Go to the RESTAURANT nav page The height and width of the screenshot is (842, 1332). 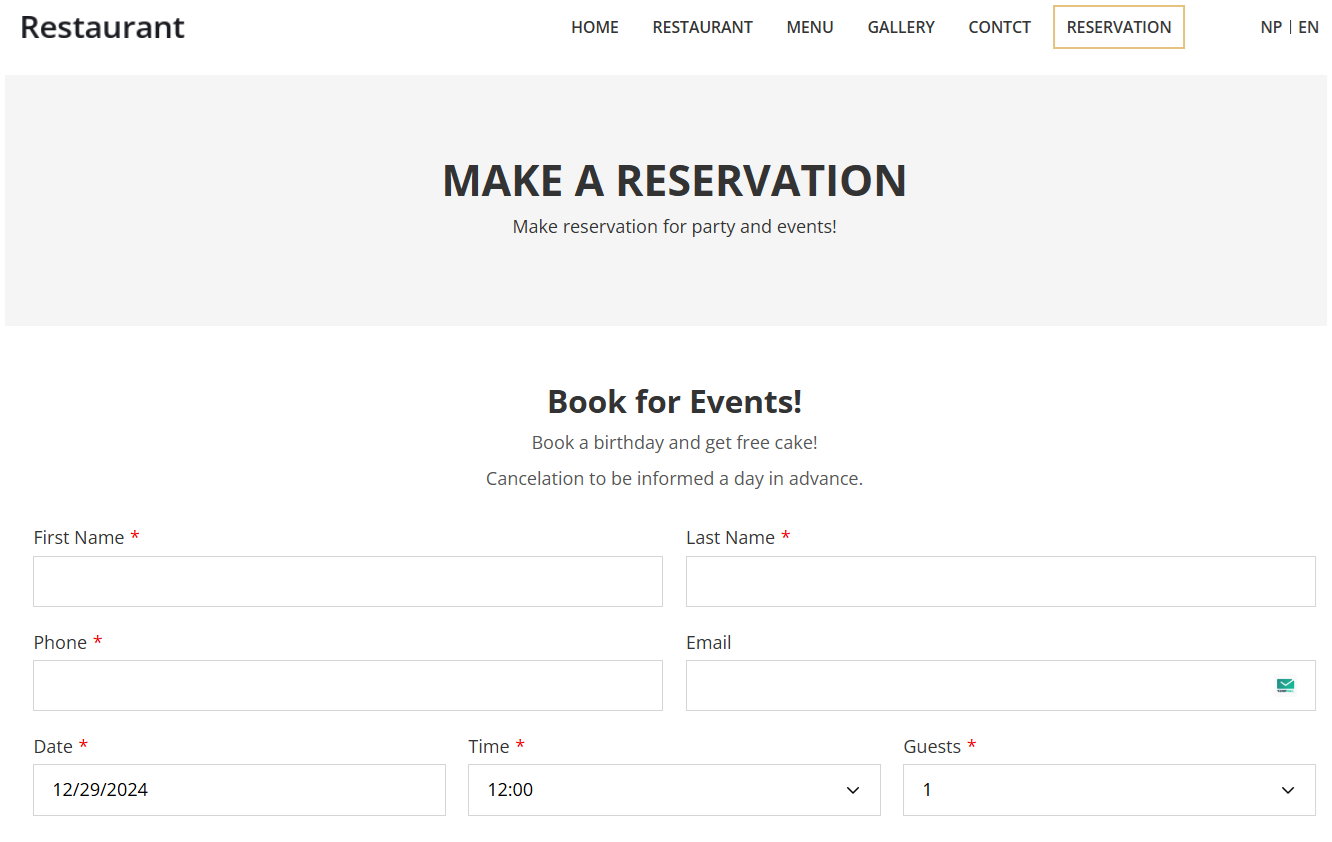(x=702, y=27)
